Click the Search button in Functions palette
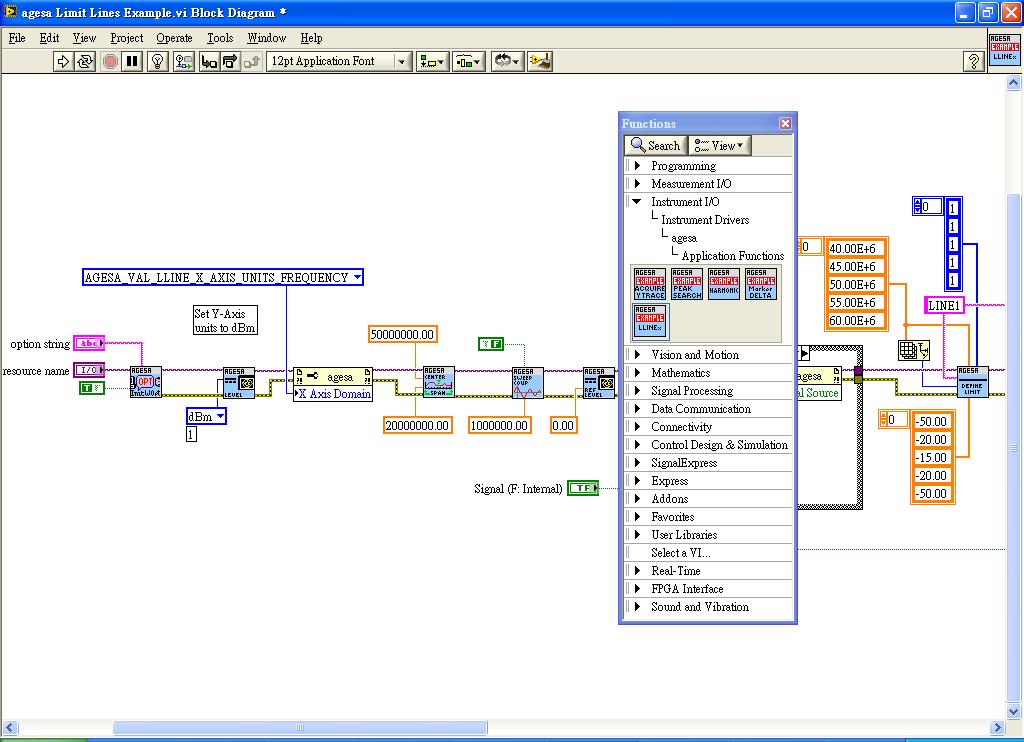This screenshot has width=1024, height=742. (655, 145)
